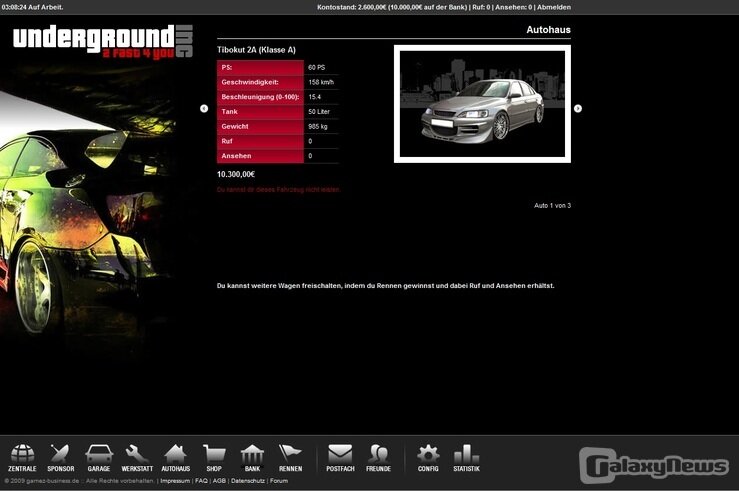
Task: Click the 50 Liter value
Action: point(319,112)
